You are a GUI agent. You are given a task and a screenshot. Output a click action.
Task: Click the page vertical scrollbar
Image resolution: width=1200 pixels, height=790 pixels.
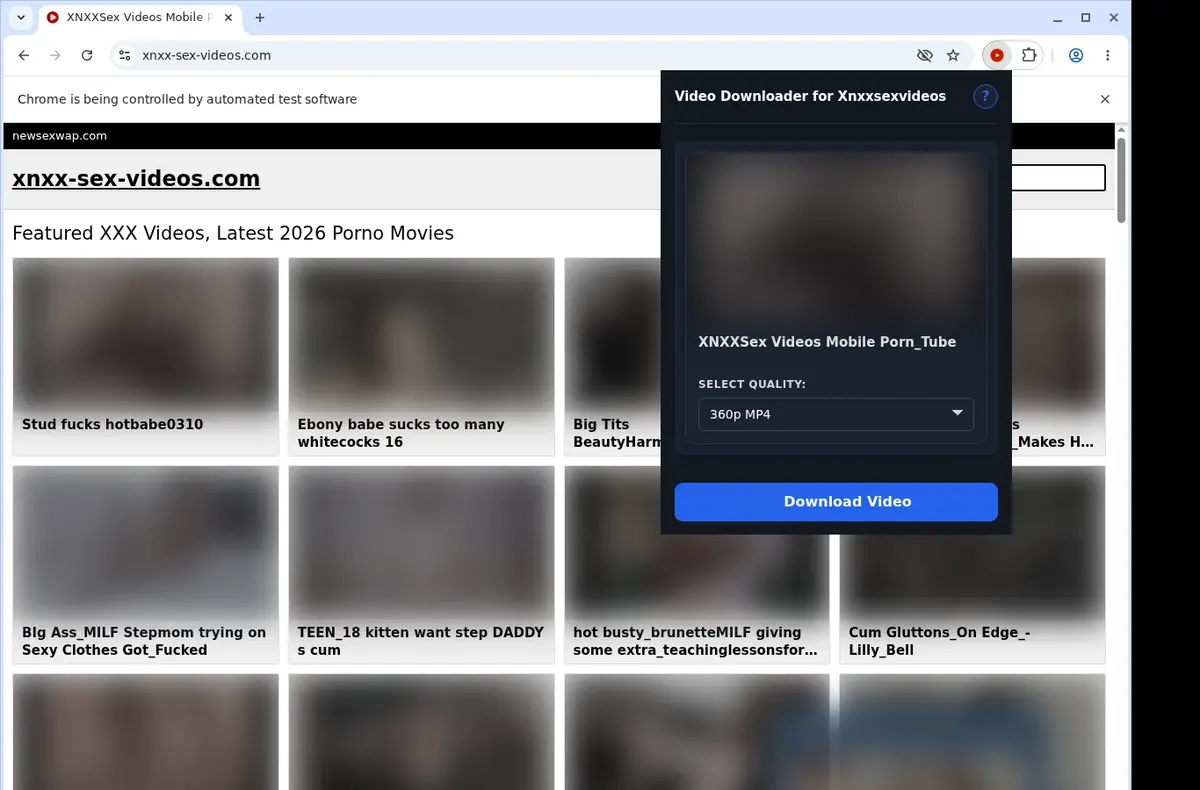point(1122,182)
